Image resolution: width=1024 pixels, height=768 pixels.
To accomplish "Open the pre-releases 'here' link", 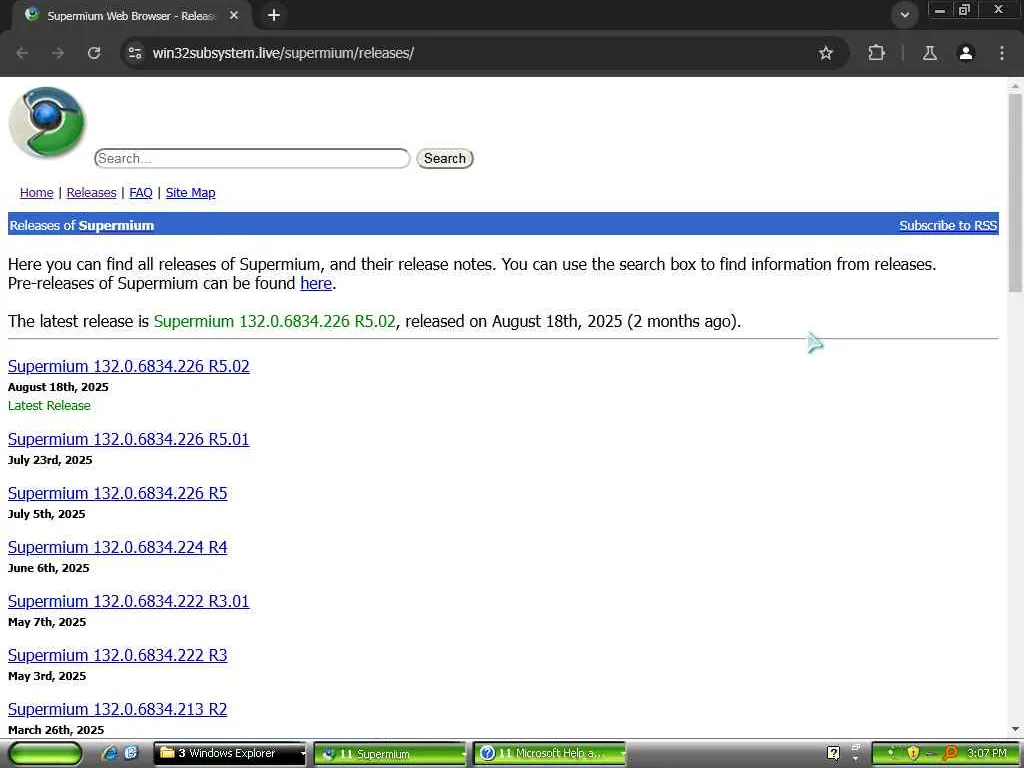I will 316,283.
